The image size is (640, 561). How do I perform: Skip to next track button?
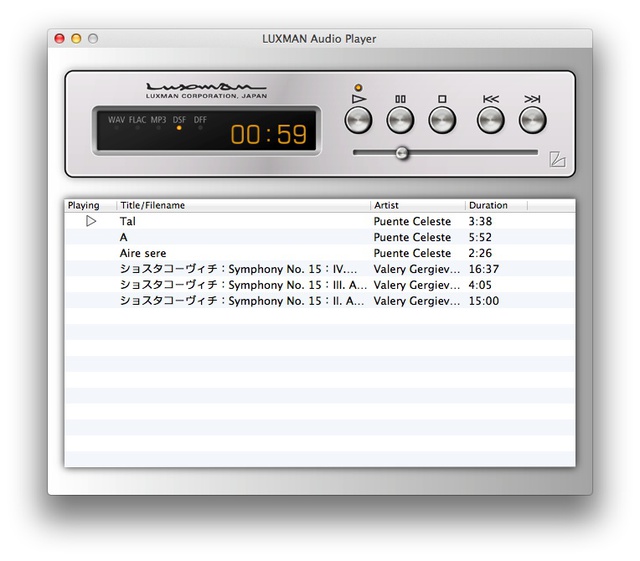click(x=532, y=120)
